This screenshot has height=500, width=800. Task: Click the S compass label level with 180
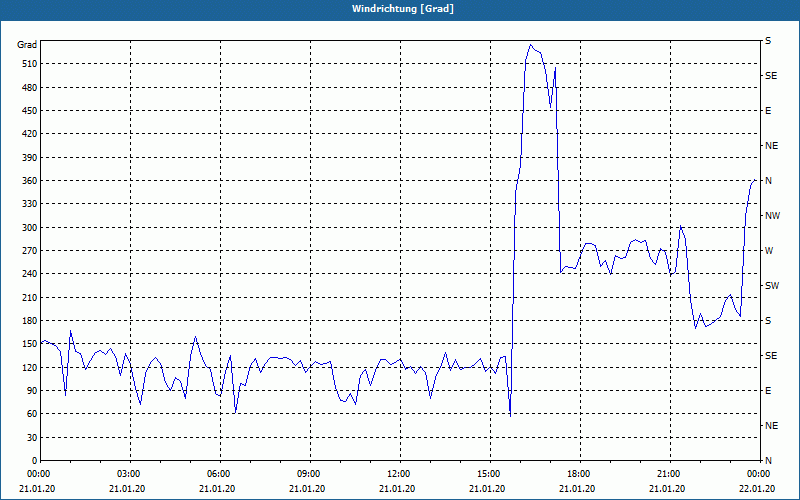click(x=768, y=321)
